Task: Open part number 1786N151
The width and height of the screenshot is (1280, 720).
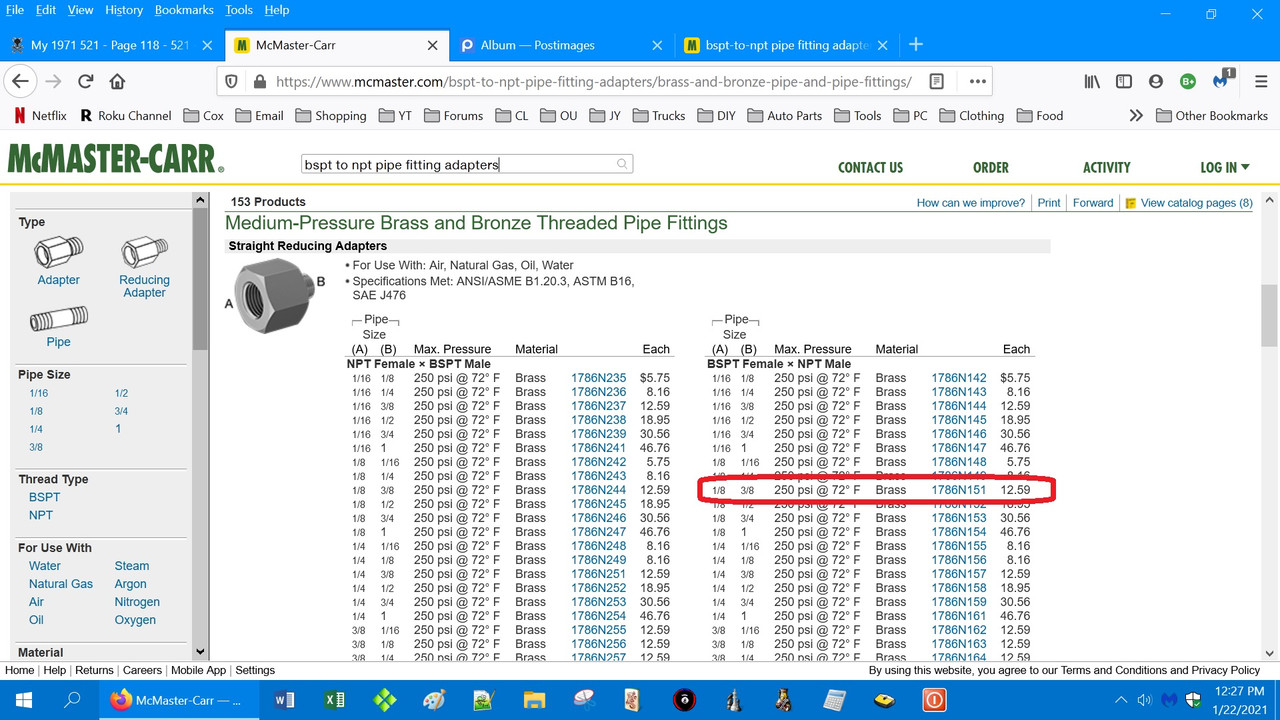Action: tap(959, 490)
